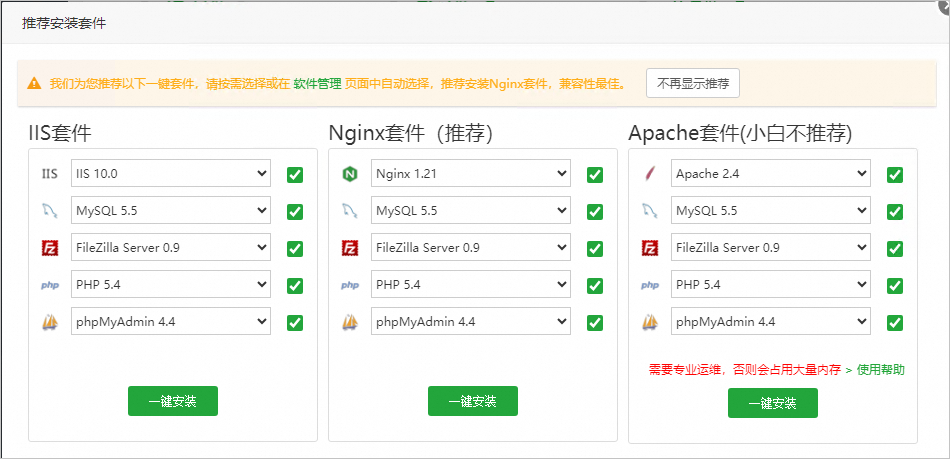Open the Nginx 1.21 version dropdown
Screen dimensions: 950x459
(470, 174)
